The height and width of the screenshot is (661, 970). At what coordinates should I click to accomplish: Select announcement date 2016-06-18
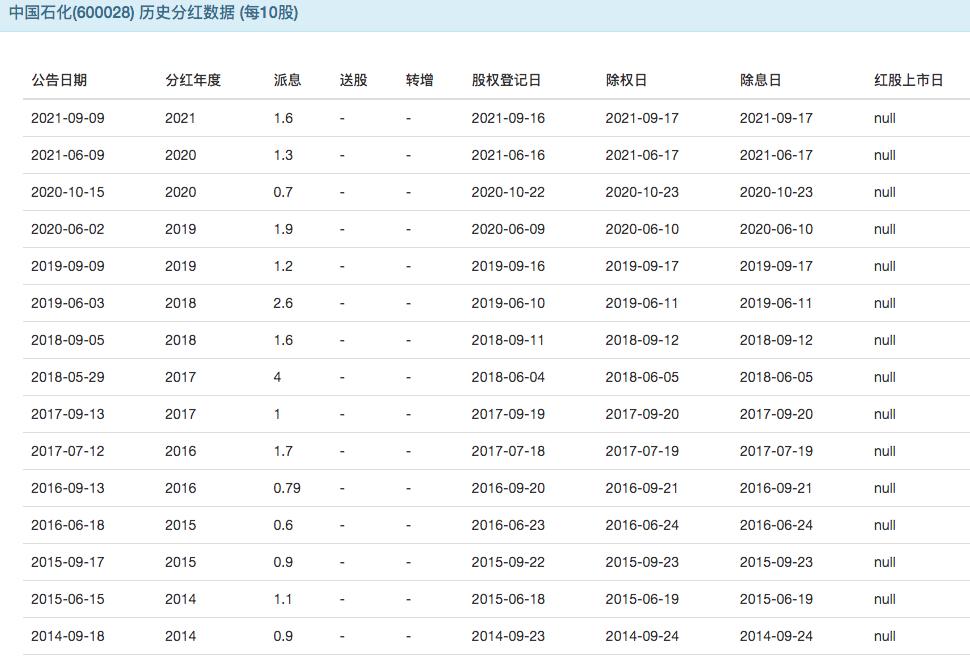pos(68,525)
